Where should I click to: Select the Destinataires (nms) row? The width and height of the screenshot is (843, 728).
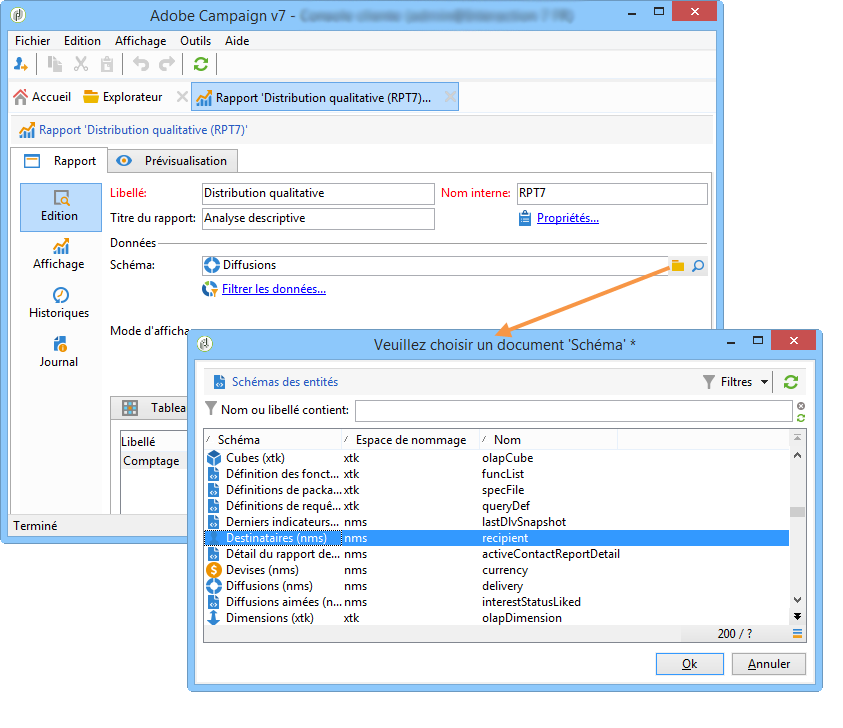coord(496,538)
